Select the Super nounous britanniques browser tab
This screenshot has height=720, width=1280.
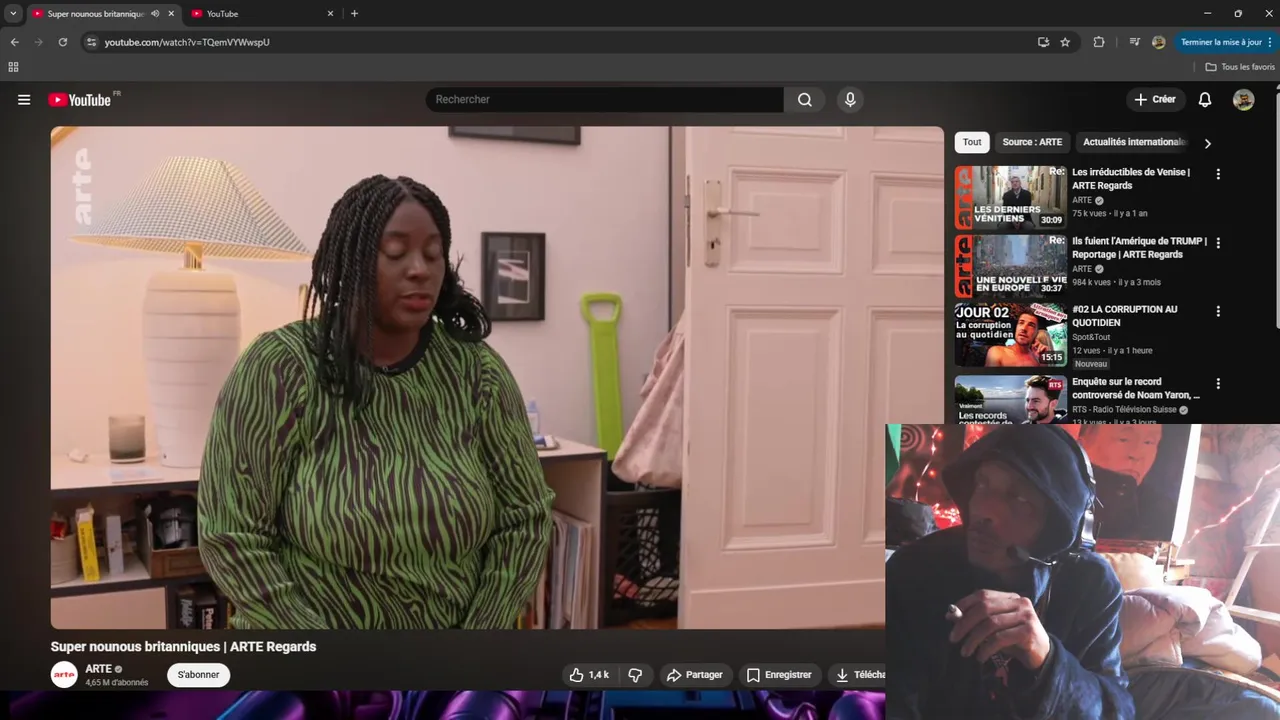(x=95, y=14)
